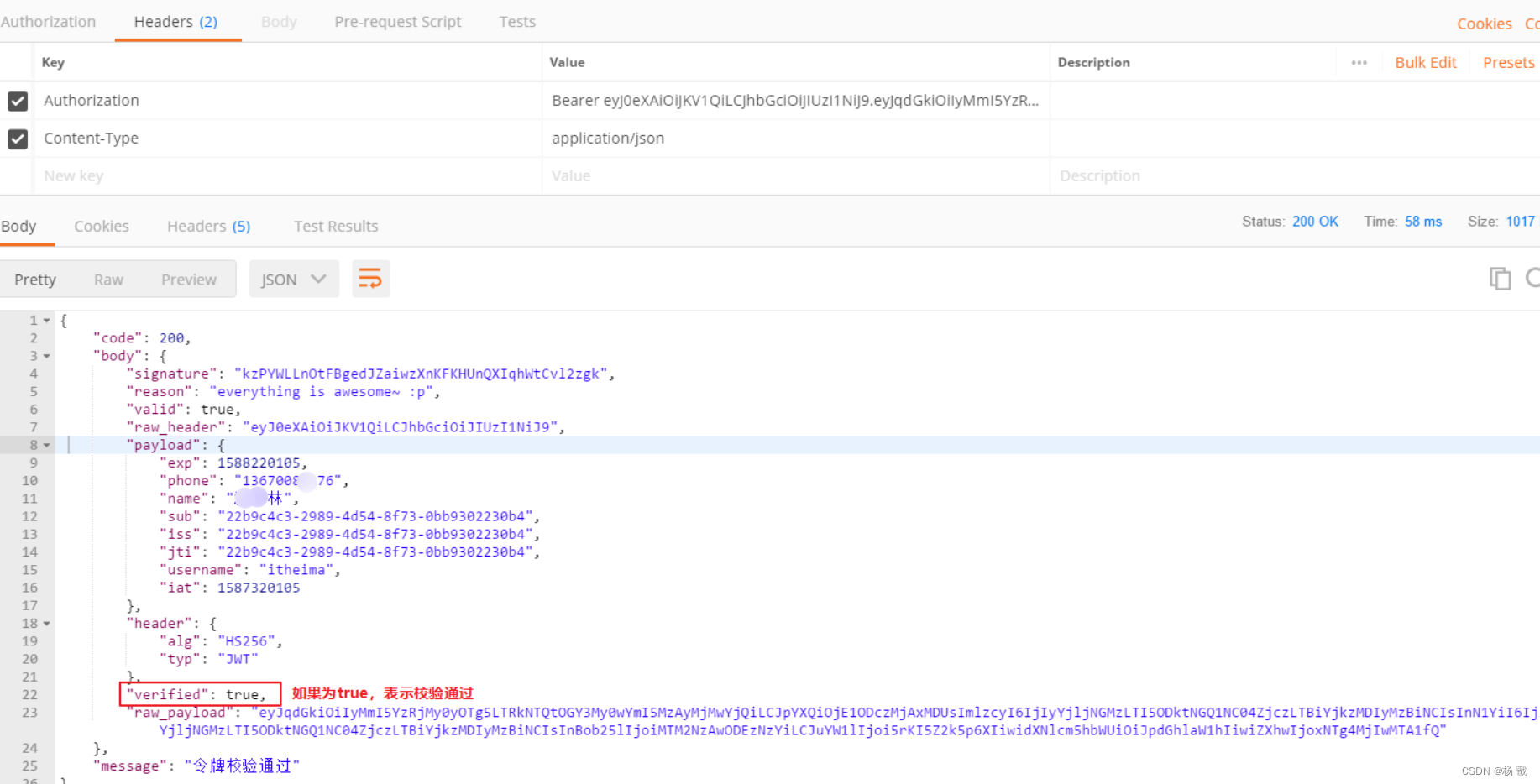
Task: Click the 200 OK status text
Action: pos(1315,222)
